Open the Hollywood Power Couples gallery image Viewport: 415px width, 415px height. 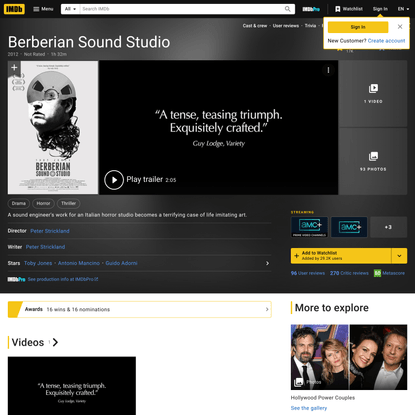pyautogui.click(x=349, y=357)
